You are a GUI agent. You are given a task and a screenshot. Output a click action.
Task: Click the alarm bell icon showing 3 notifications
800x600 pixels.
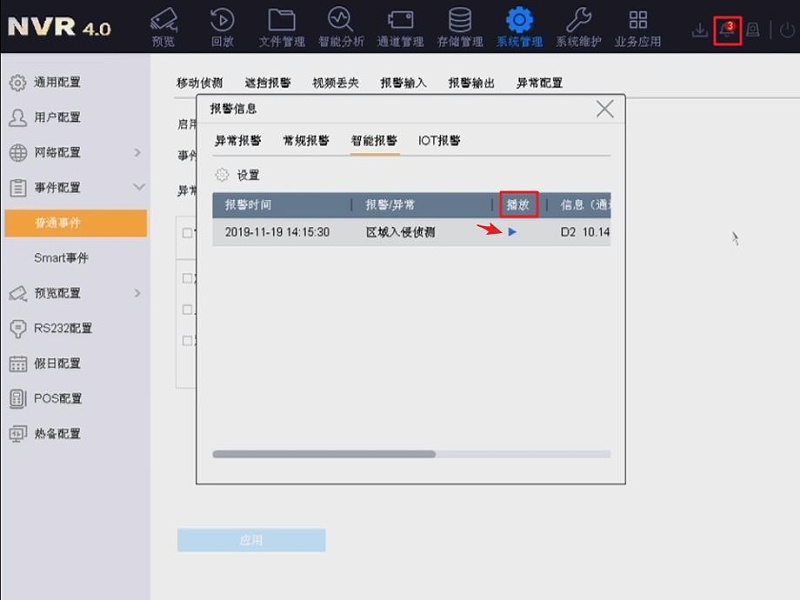click(726, 30)
